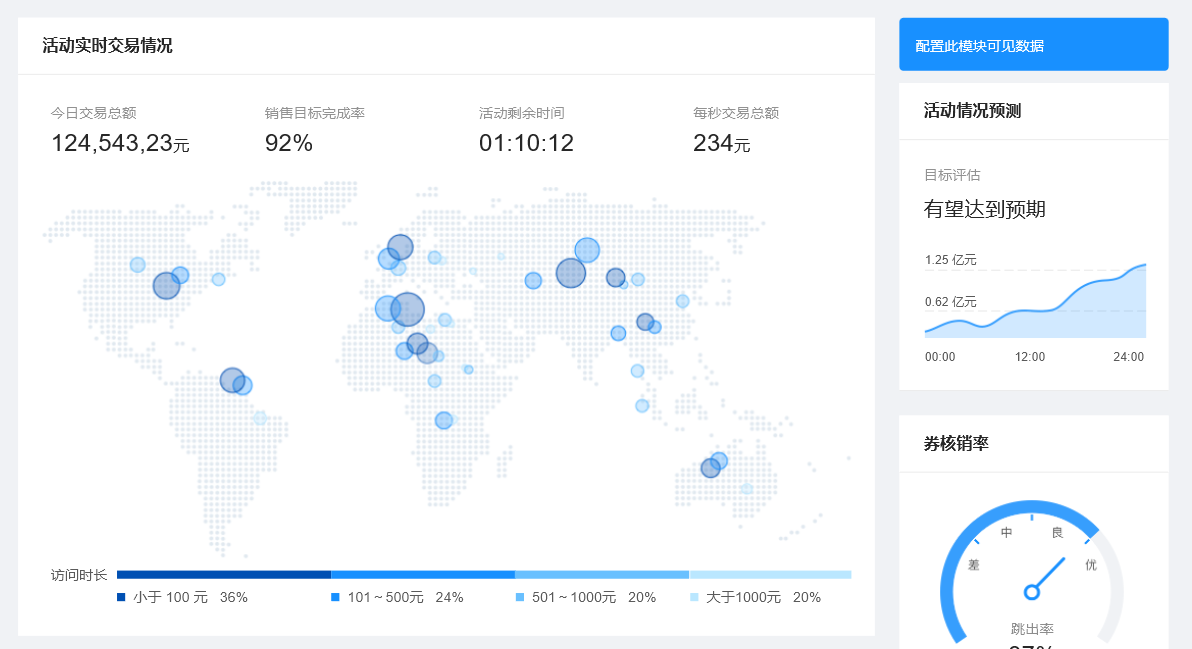Screen dimensions: 1192x649
Task: Click the dark blue 小于 100 元 legend square
Action: click(121, 597)
